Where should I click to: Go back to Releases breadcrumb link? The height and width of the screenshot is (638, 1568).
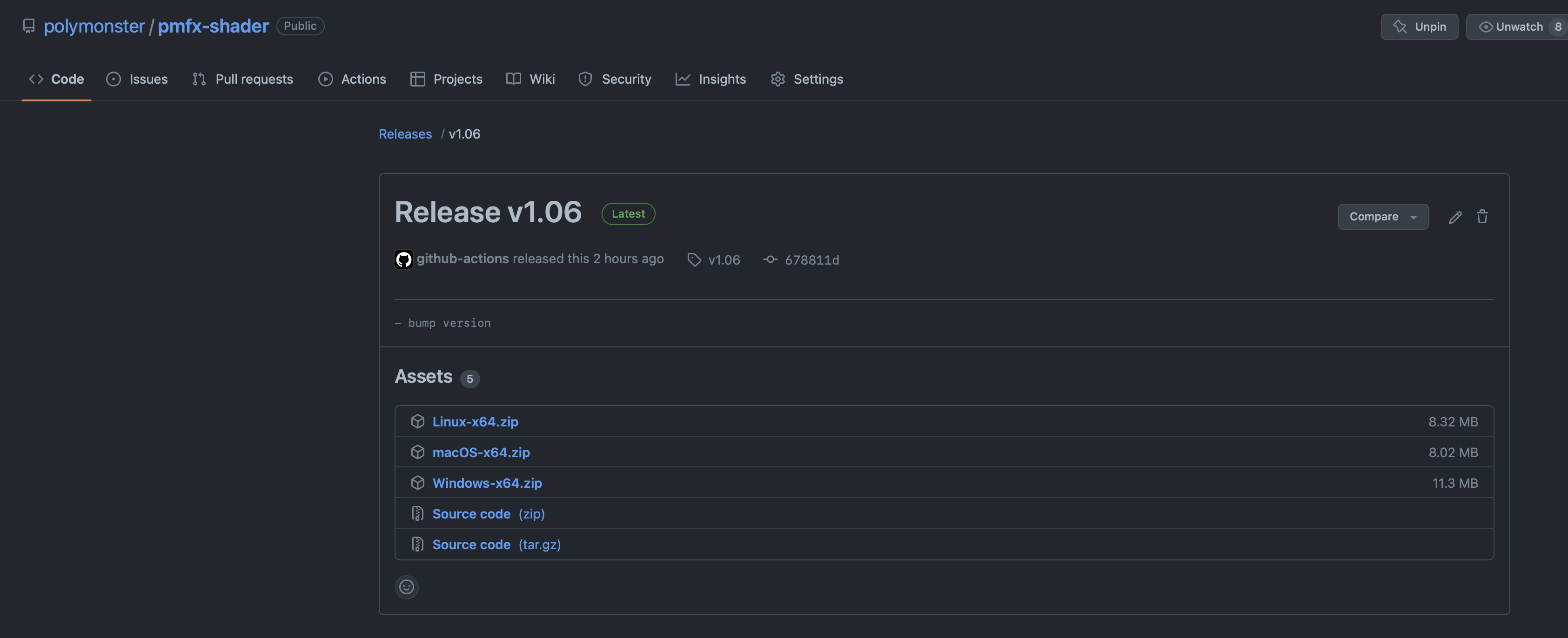405,134
